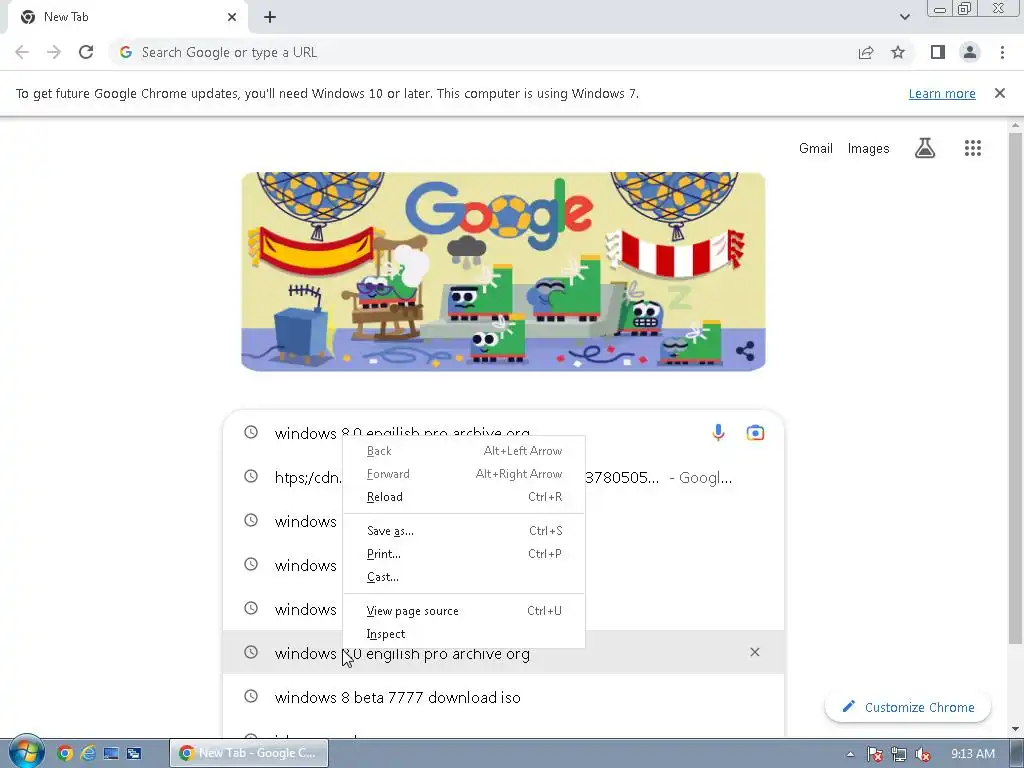Choose Save as... from context menu
1024x768 pixels.
[x=464, y=531]
